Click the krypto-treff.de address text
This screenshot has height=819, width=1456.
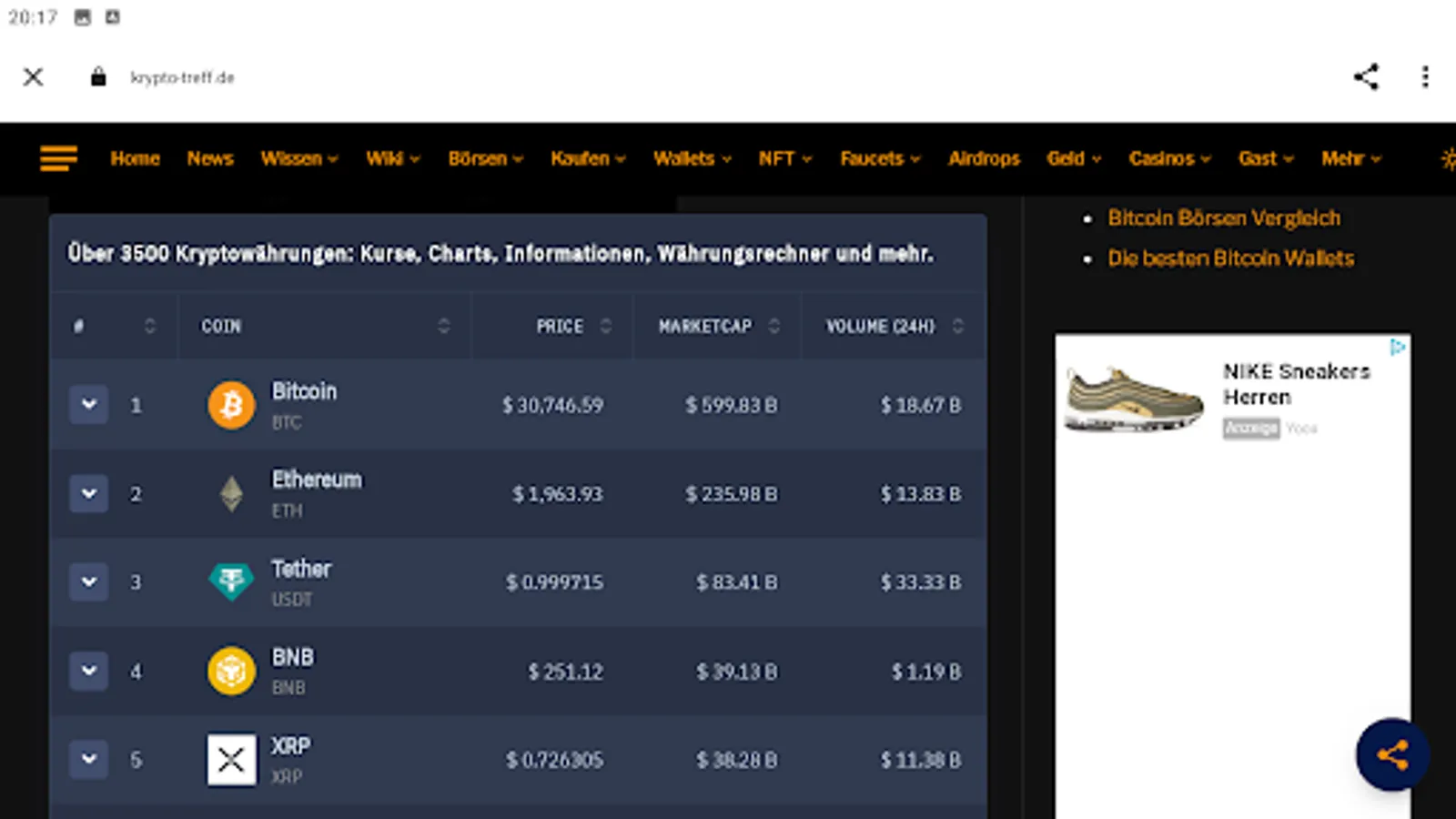point(182,77)
